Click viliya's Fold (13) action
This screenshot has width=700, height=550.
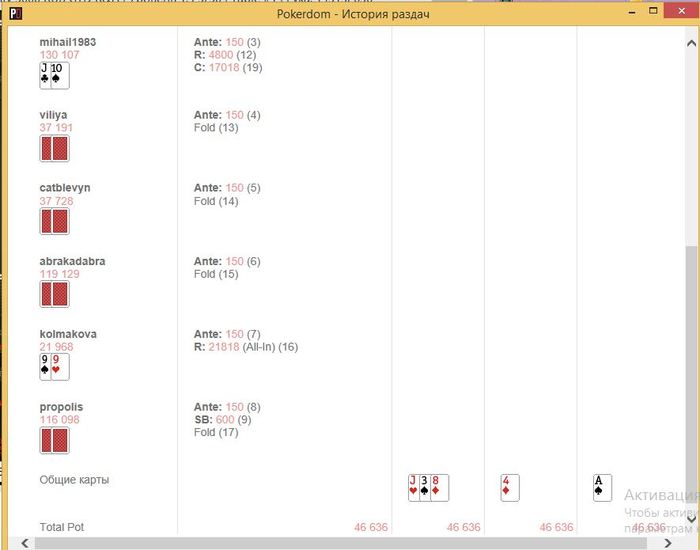click(216, 128)
